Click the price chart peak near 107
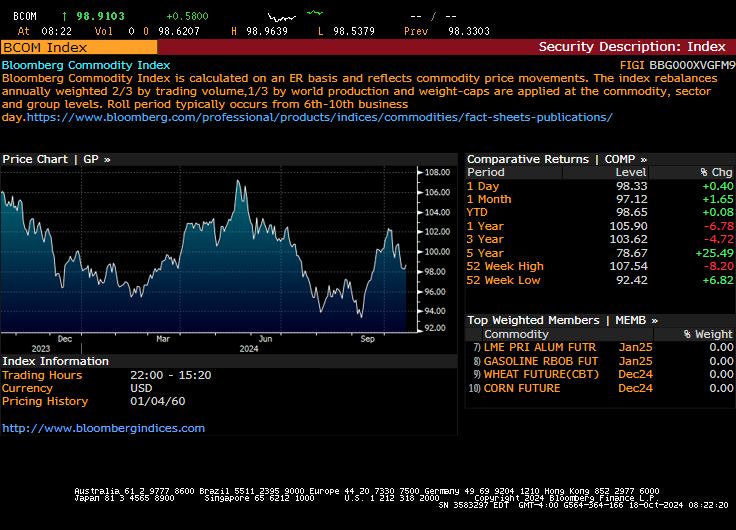 coord(238,183)
